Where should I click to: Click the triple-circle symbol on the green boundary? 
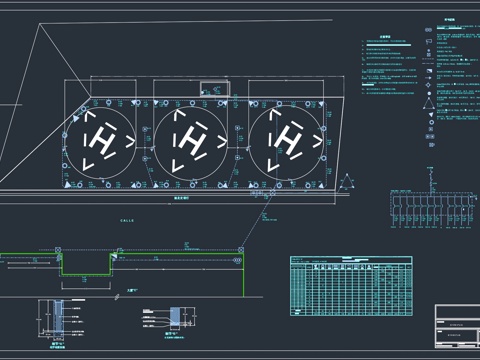pos(237,260)
